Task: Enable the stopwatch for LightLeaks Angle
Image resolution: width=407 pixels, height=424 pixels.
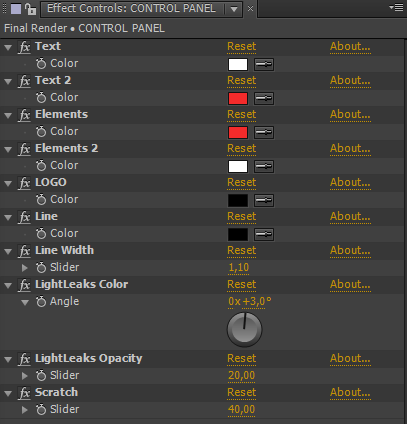Action: [x=41, y=301]
